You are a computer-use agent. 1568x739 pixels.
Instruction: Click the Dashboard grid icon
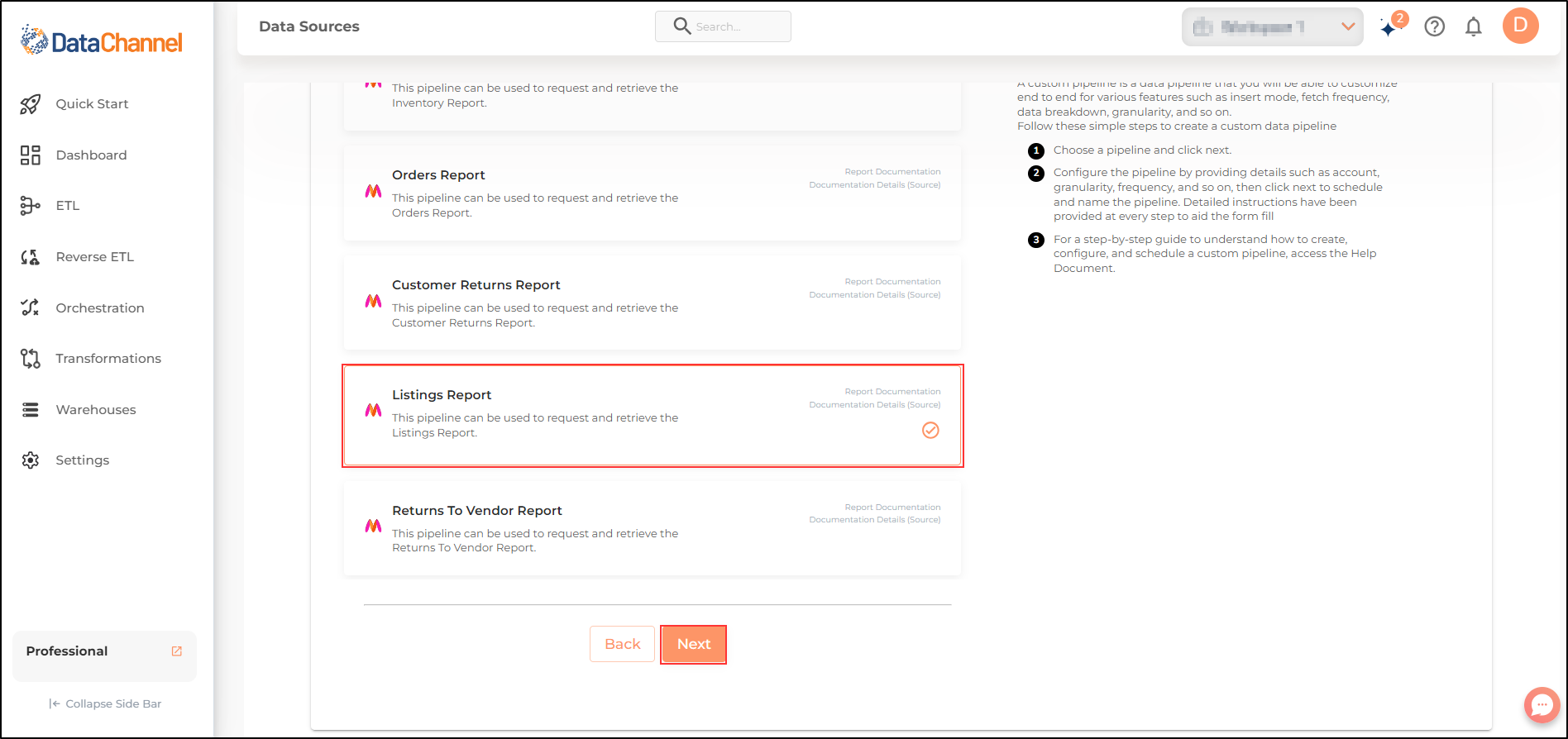coord(31,155)
